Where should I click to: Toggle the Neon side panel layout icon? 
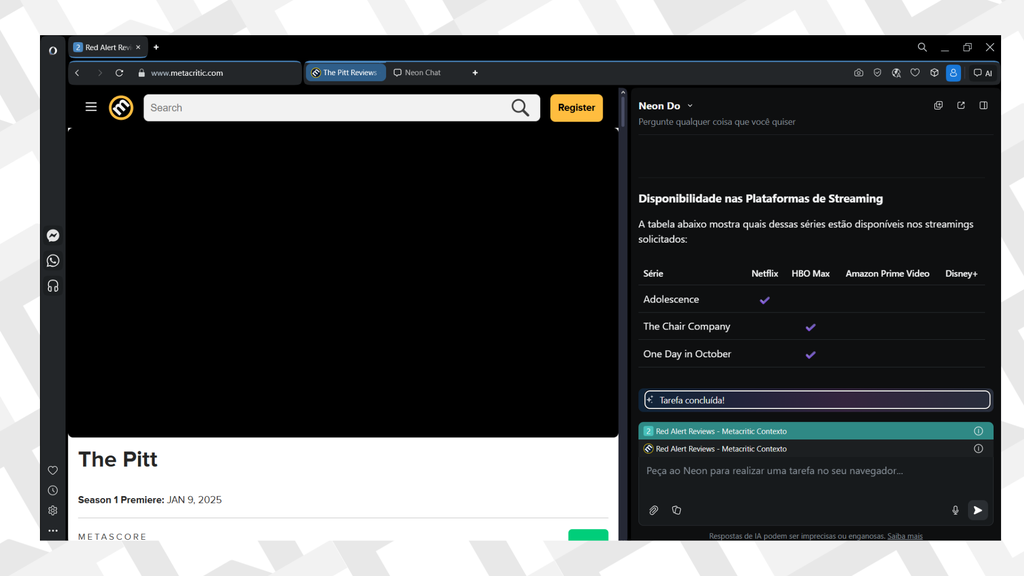click(x=983, y=106)
